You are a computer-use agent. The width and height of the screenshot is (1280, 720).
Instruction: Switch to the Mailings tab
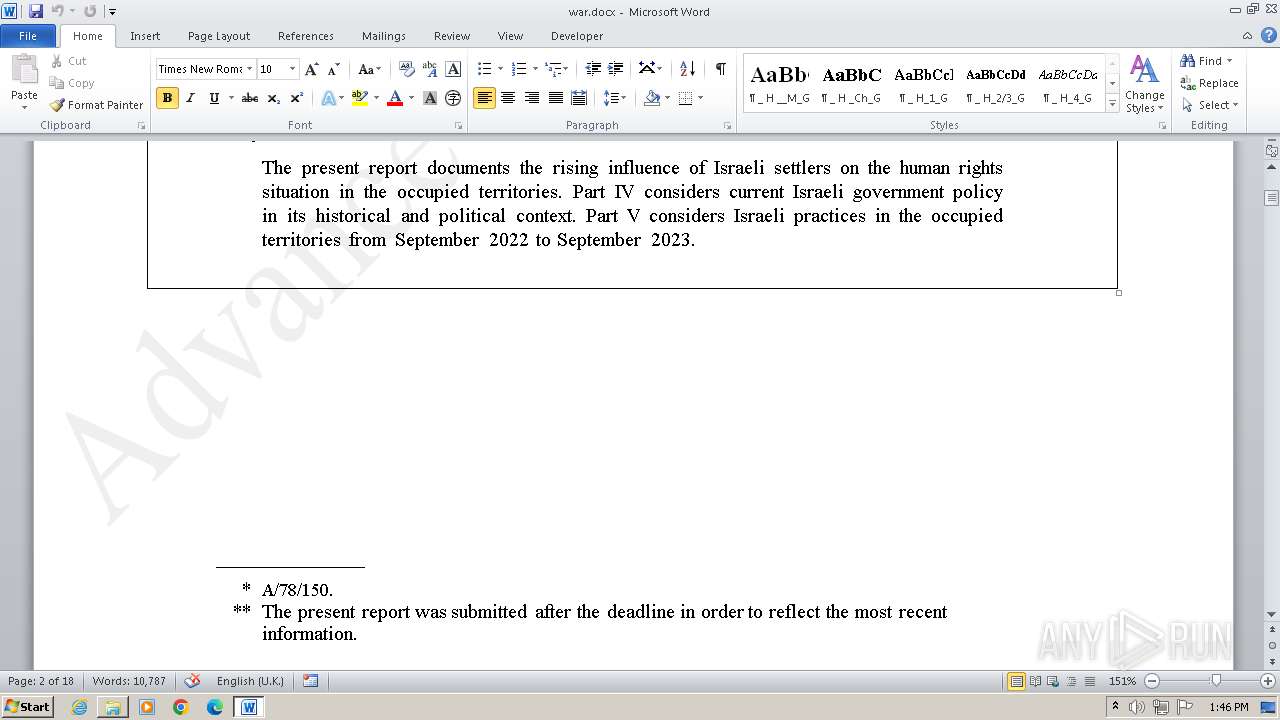(384, 36)
